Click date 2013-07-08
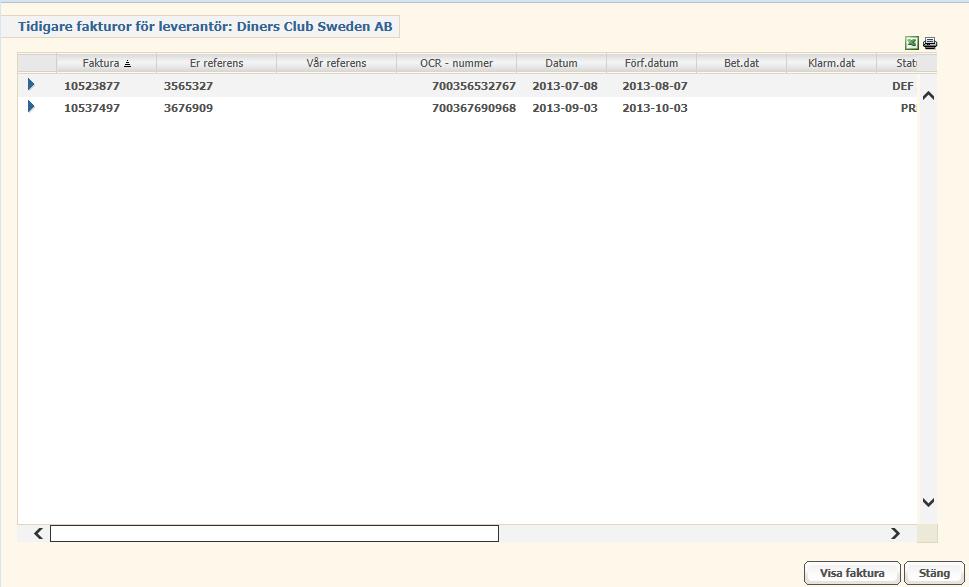This screenshot has height=587, width=969. pyautogui.click(x=565, y=86)
